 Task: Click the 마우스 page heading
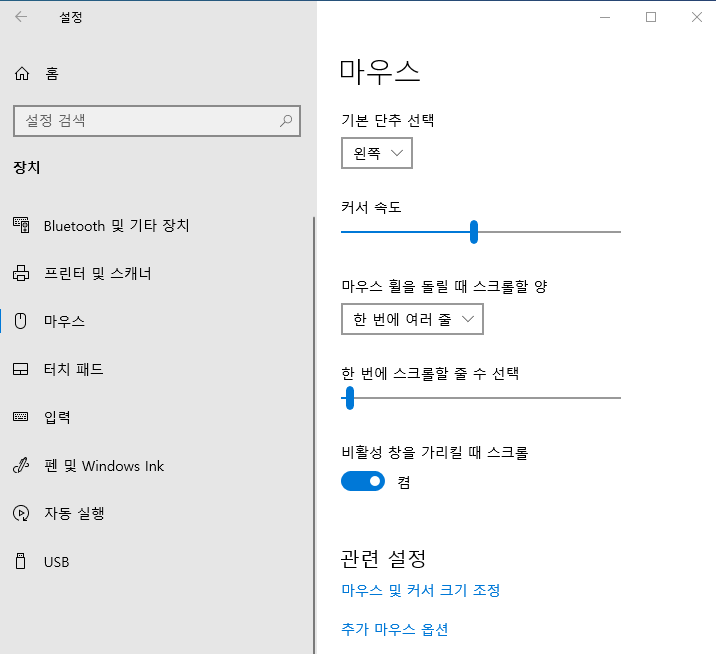(x=379, y=72)
